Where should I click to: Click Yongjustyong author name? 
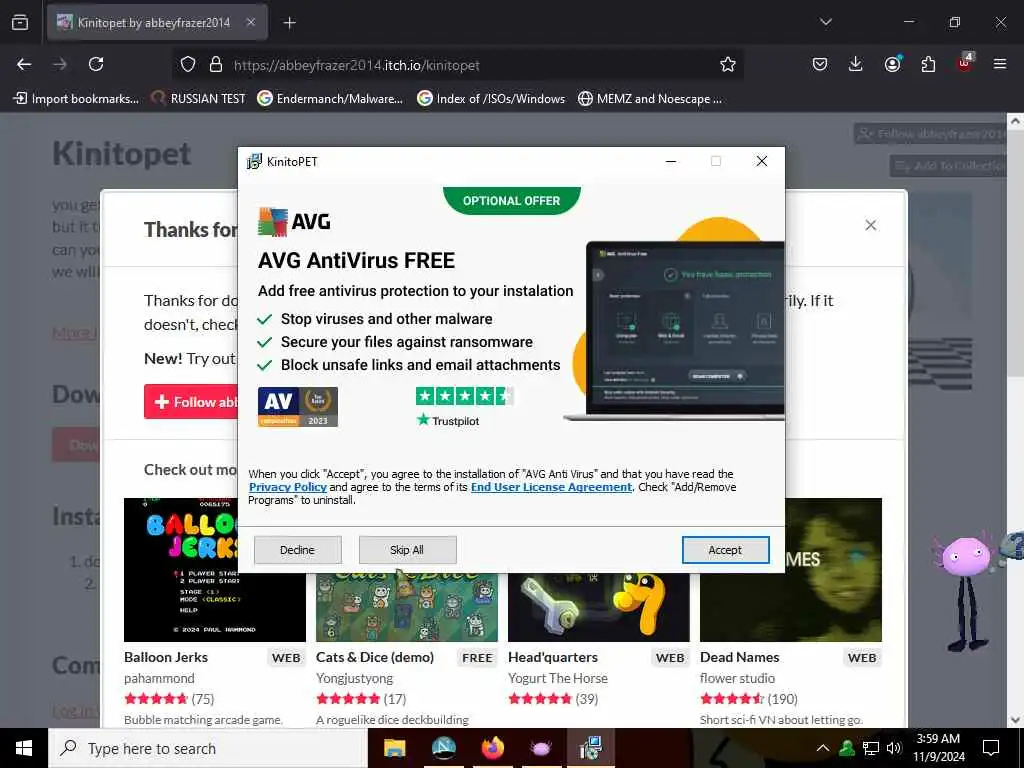pyautogui.click(x=355, y=679)
